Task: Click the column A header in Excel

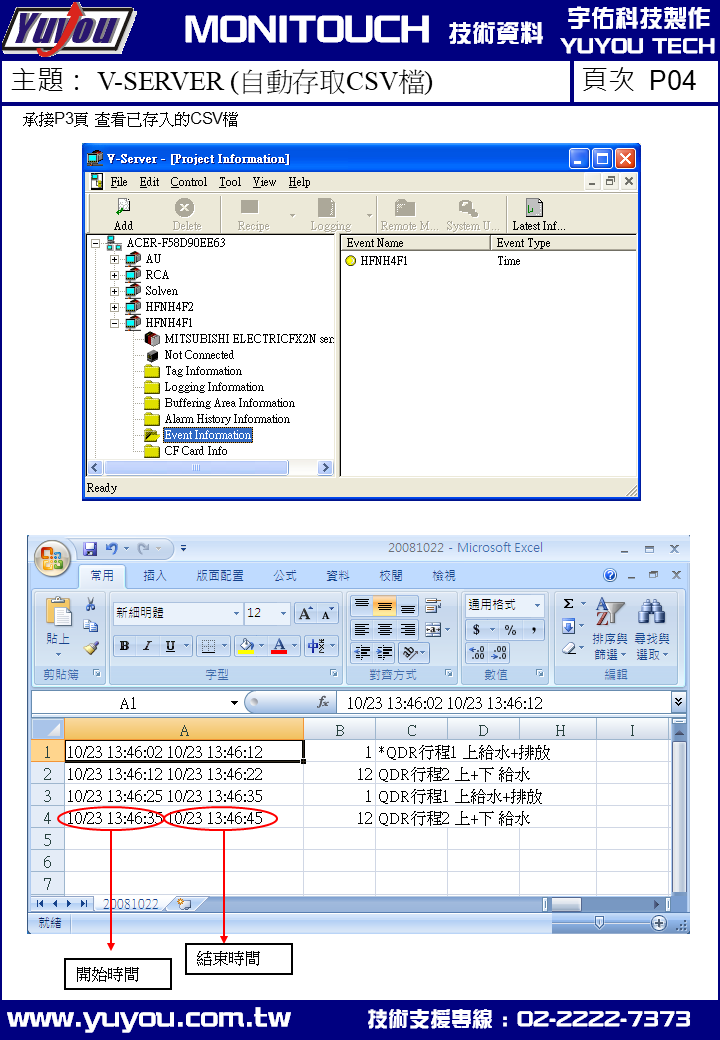Action: coord(184,731)
